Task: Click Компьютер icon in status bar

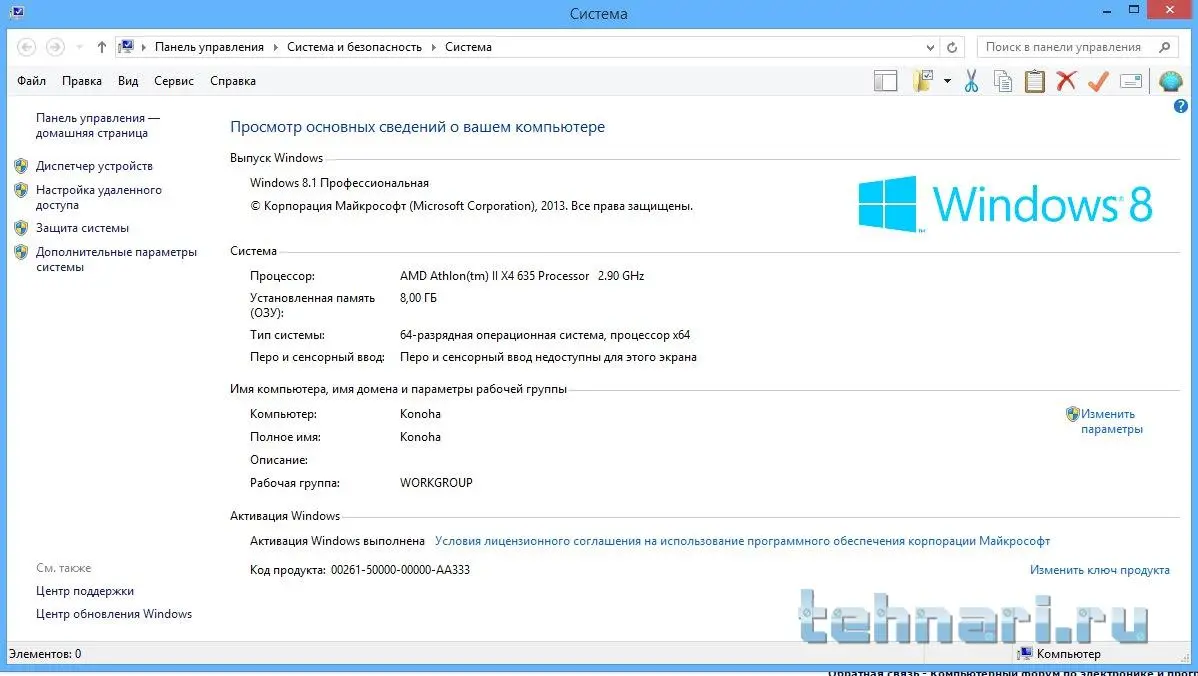Action: tap(1025, 654)
